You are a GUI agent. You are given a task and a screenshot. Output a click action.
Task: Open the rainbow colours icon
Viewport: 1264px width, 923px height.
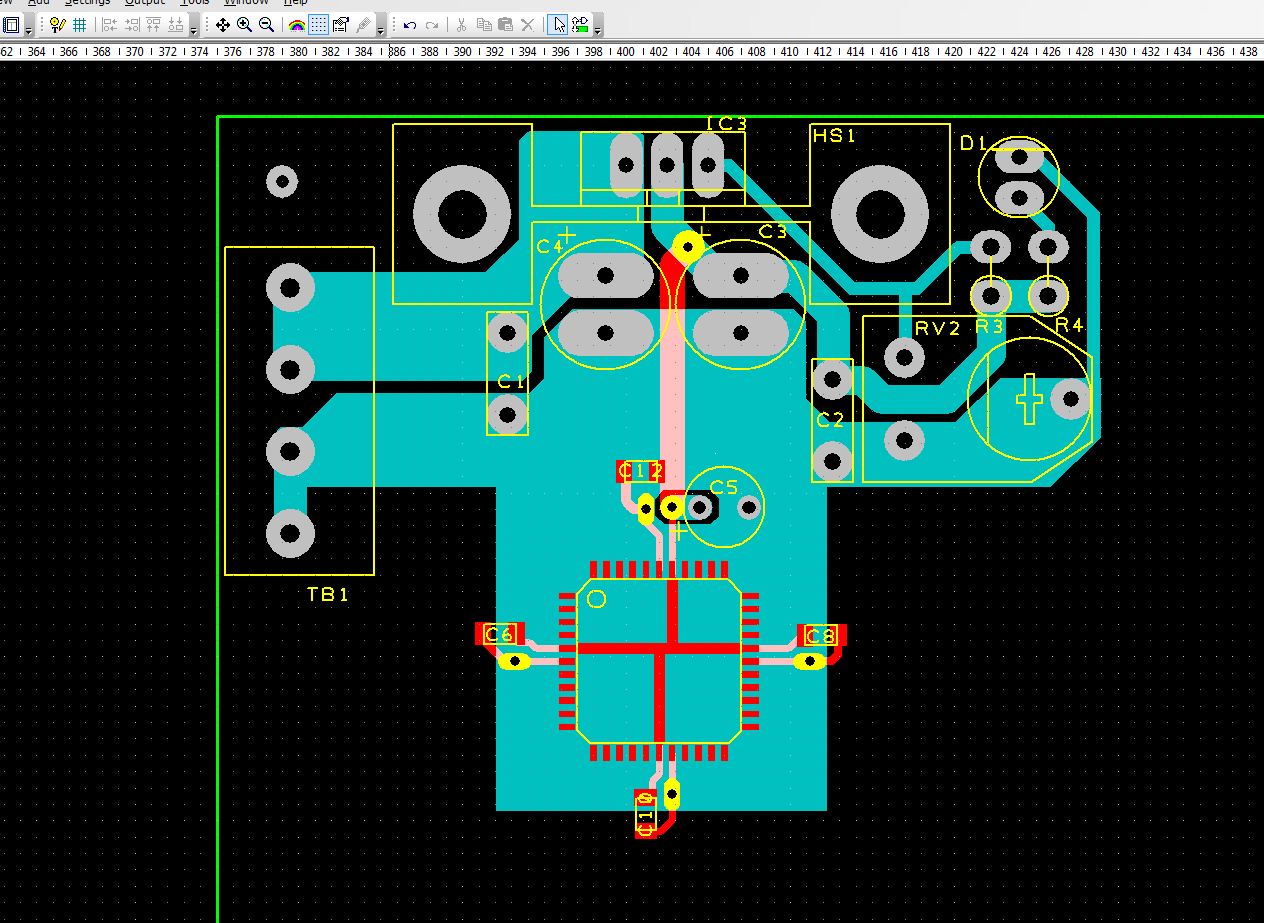point(297,25)
